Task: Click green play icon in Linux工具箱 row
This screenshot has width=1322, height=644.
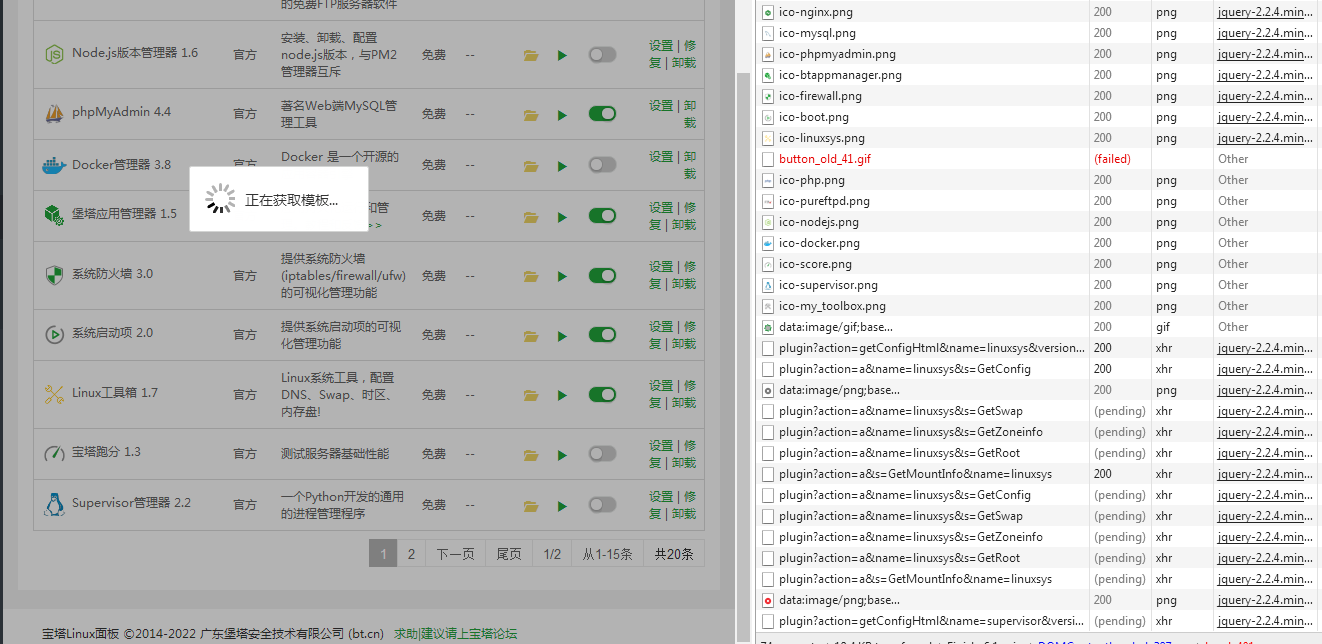Action: tap(562, 395)
